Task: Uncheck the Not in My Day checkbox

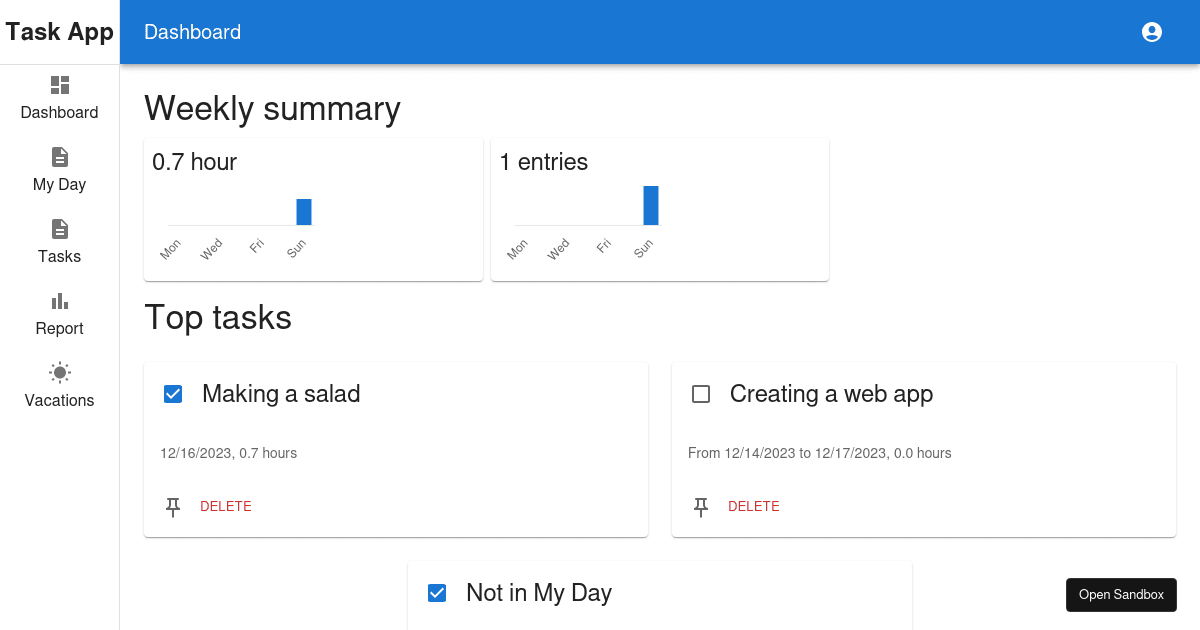Action: point(437,592)
